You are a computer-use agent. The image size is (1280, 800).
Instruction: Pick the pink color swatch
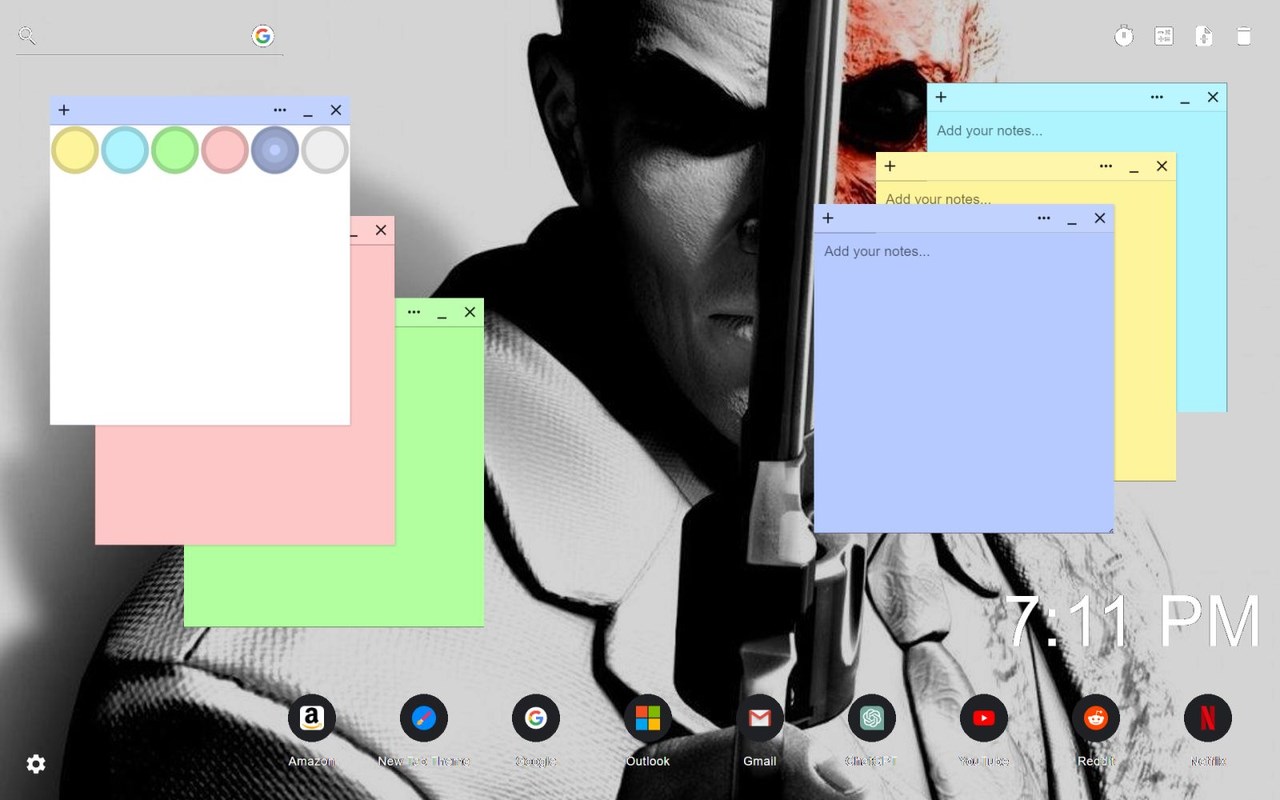pyautogui.click(x=225, y=150)
